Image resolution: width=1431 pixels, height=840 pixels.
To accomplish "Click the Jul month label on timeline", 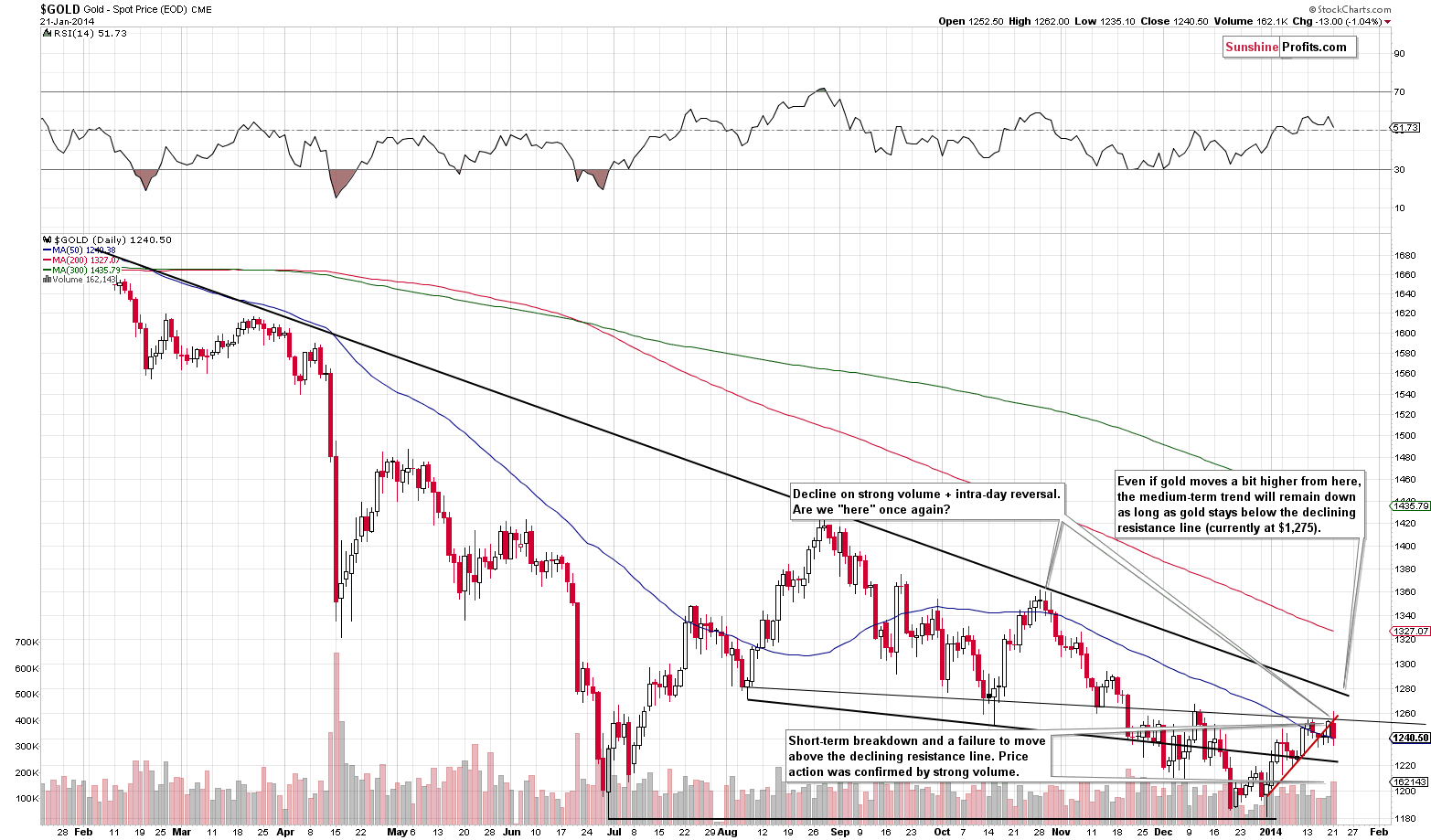I will pos(614,832).
